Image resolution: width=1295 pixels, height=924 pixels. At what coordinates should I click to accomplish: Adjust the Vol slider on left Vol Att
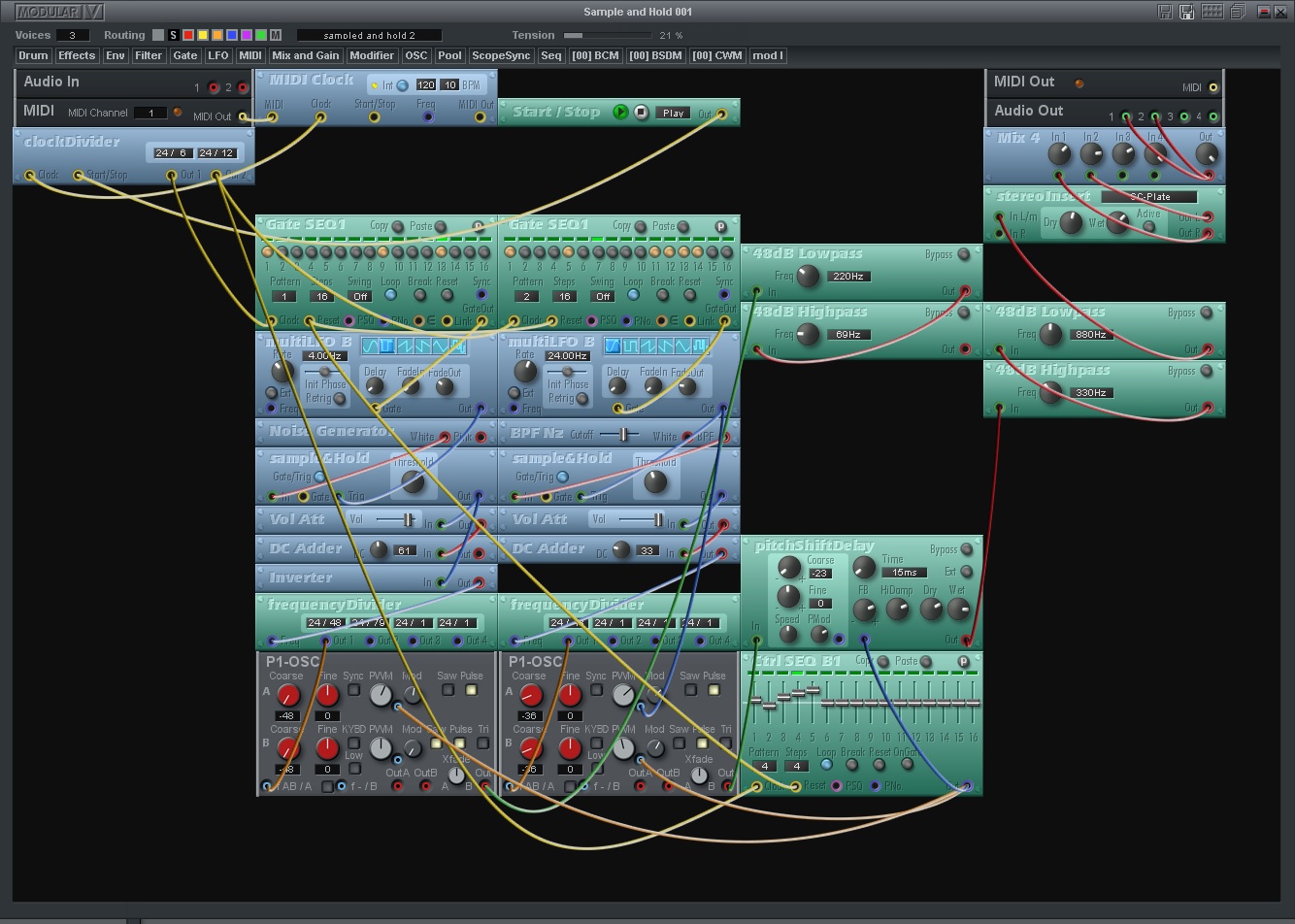[395, 520]
